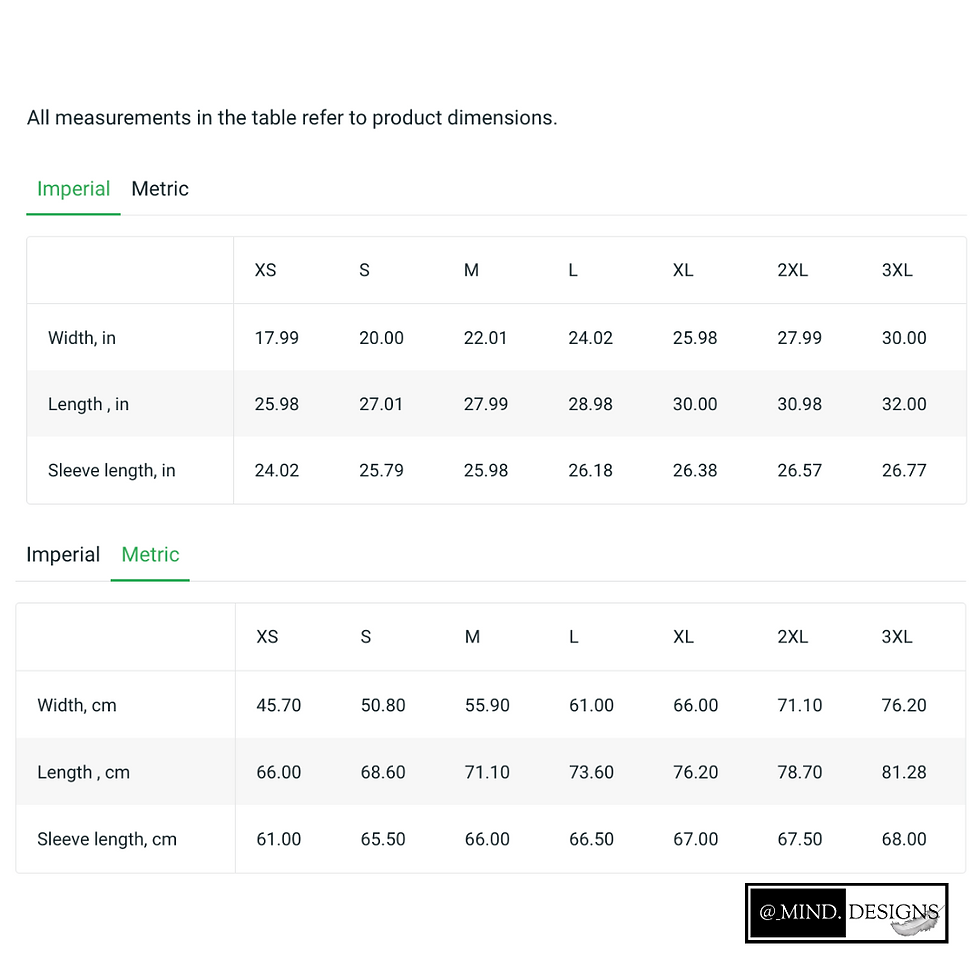Select 2XL sleeve length value 26.57
This screenshot has width=980, height=980.
point(799,471)
